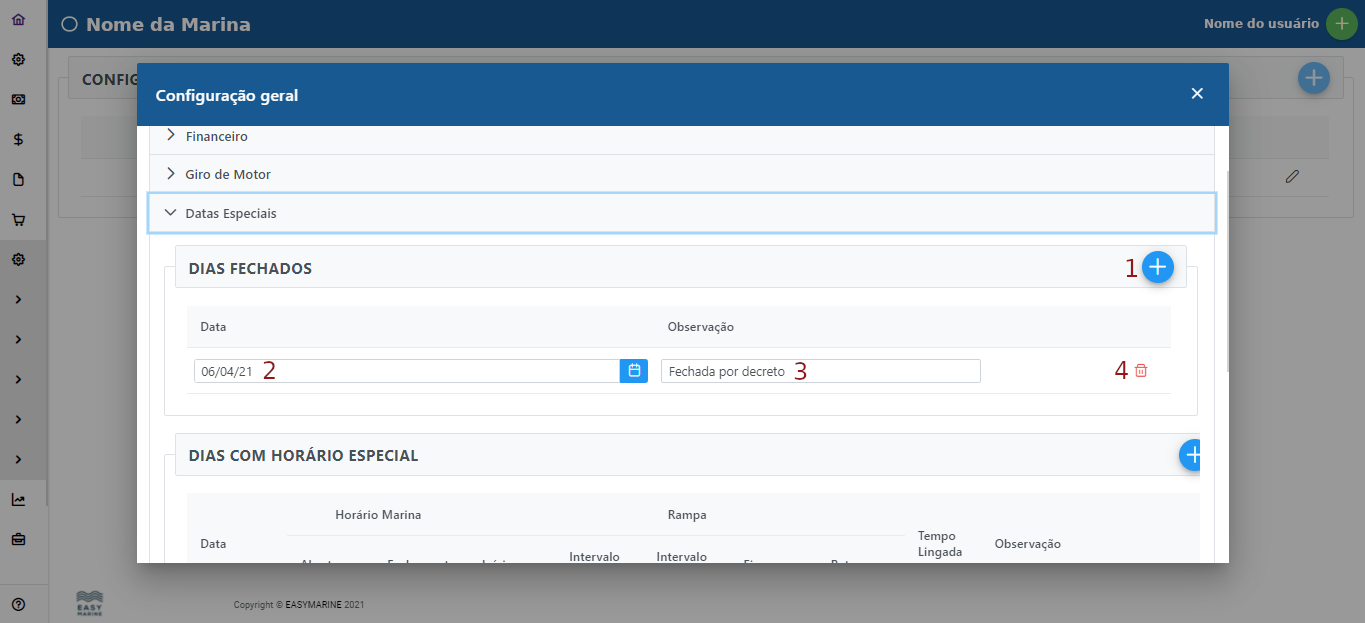Click the green plus beside Nome do usuário

pyautogui.click(x=1341, y=24)
